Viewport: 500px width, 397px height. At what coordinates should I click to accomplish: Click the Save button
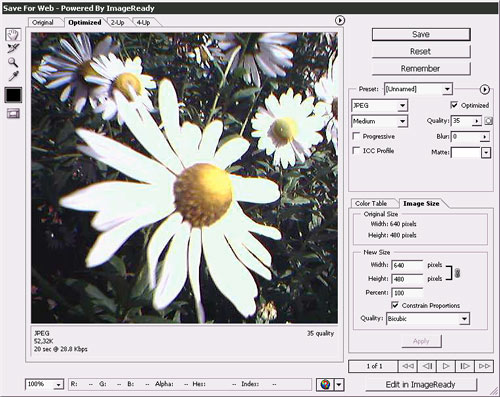(421, 34)
